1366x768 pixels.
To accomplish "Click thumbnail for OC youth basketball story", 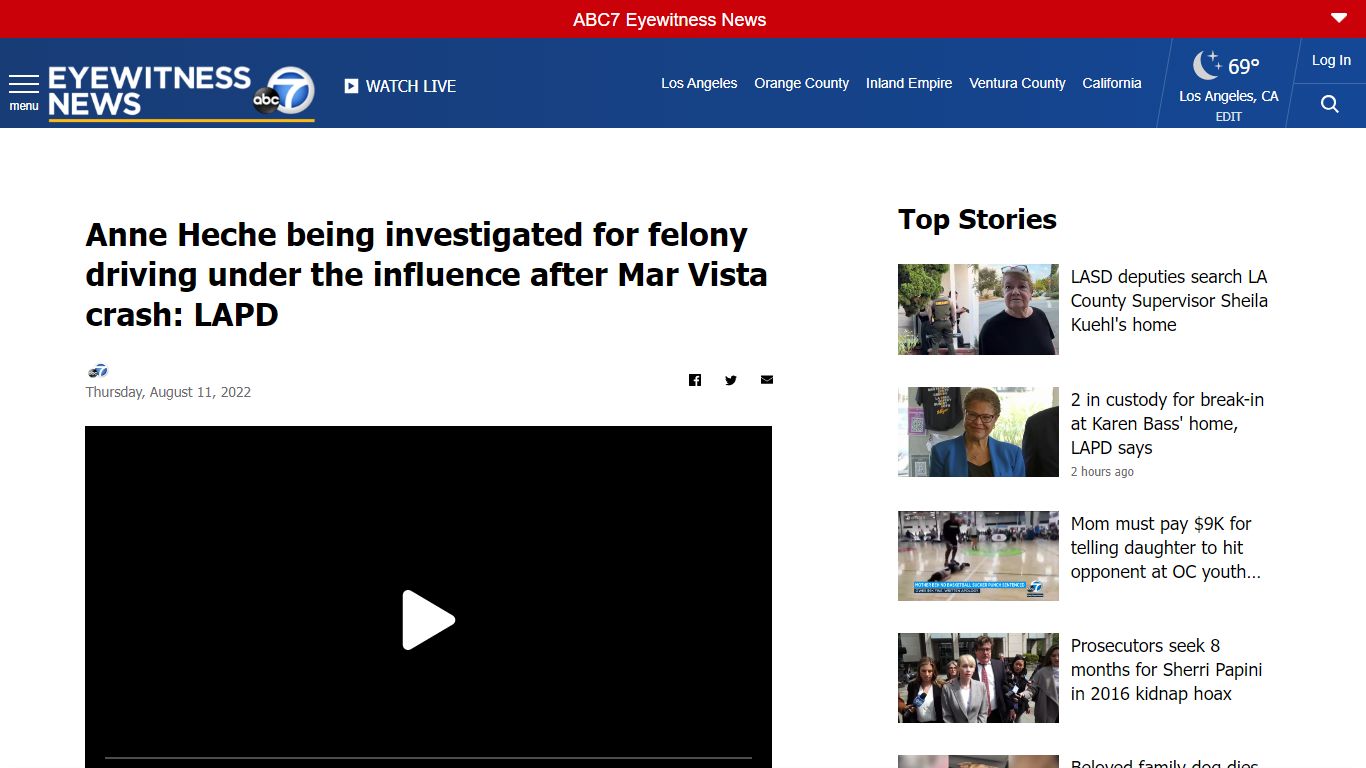I will tap(978, 556).
